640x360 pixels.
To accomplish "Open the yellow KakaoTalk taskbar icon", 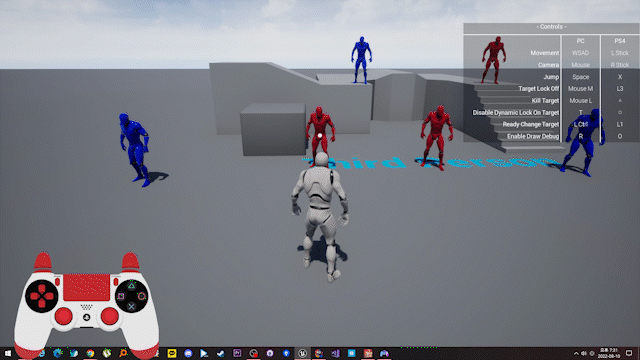I will point(172,353).
